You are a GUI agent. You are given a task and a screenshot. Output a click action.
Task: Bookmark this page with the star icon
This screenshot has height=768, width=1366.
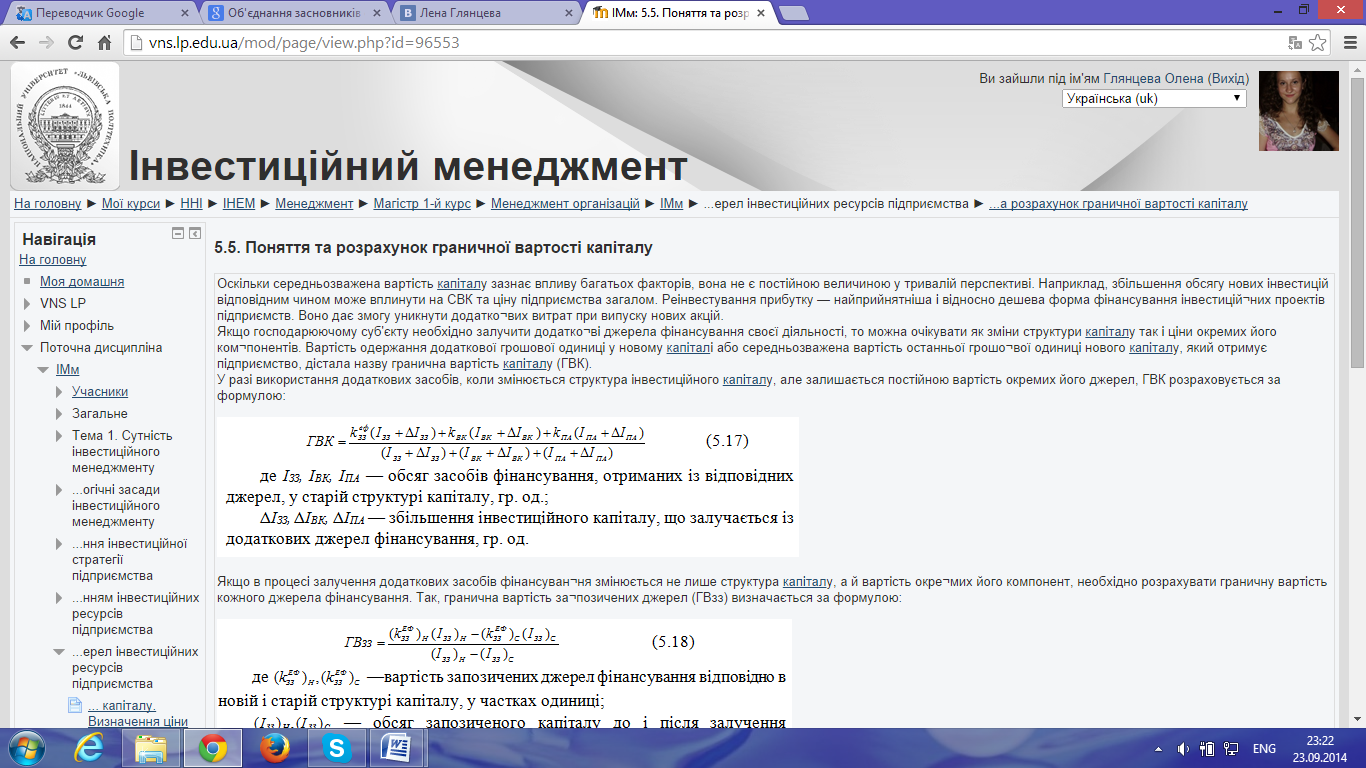click(1319, 43)
